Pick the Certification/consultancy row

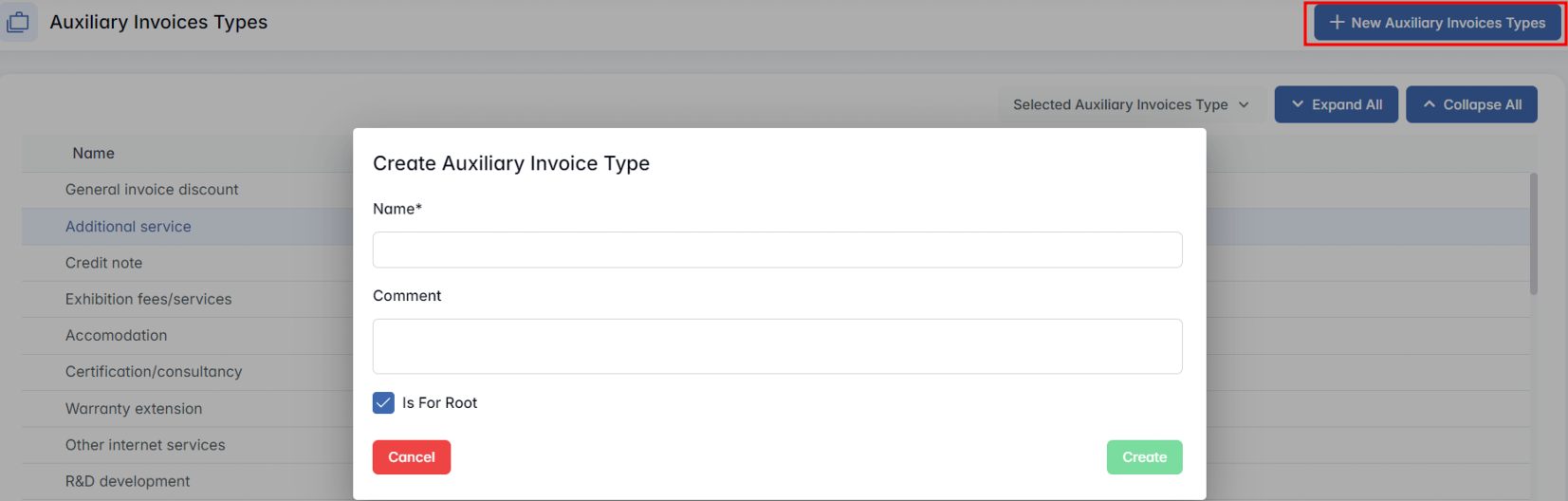(154, 372)
